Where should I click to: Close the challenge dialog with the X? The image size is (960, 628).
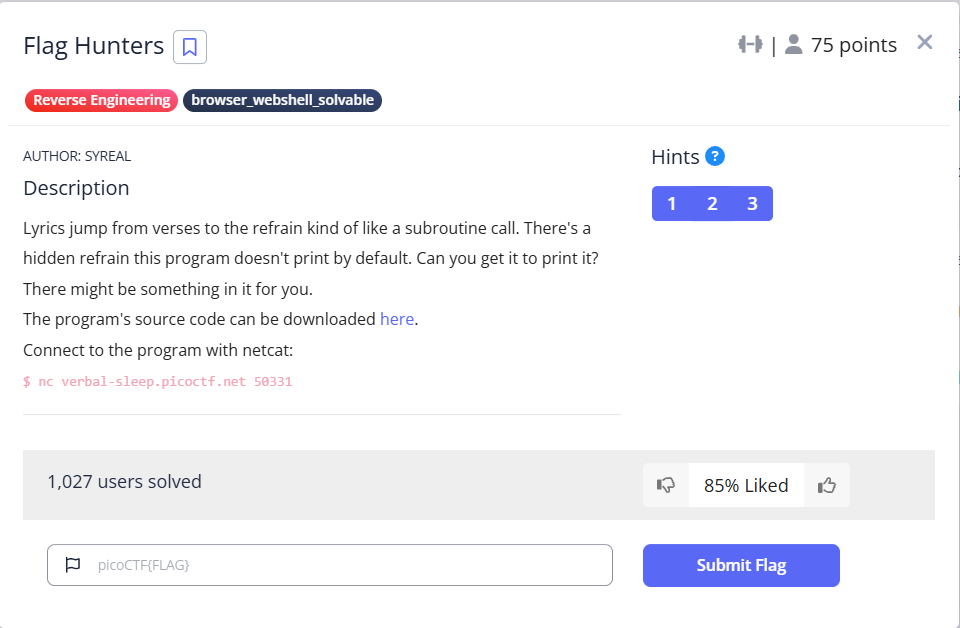coord(925,42)
